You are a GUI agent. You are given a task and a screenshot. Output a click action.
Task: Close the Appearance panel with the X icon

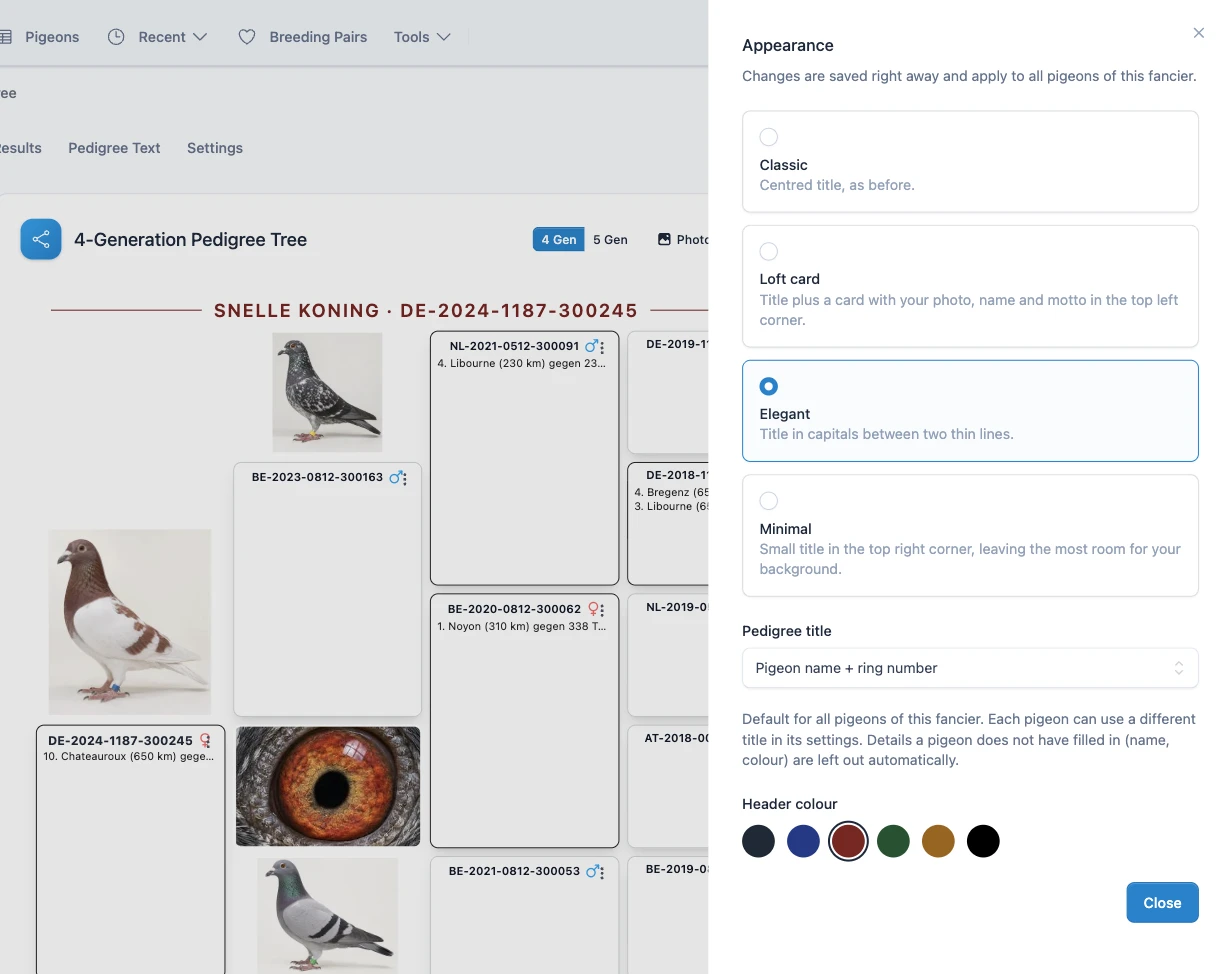point(1199,33)
